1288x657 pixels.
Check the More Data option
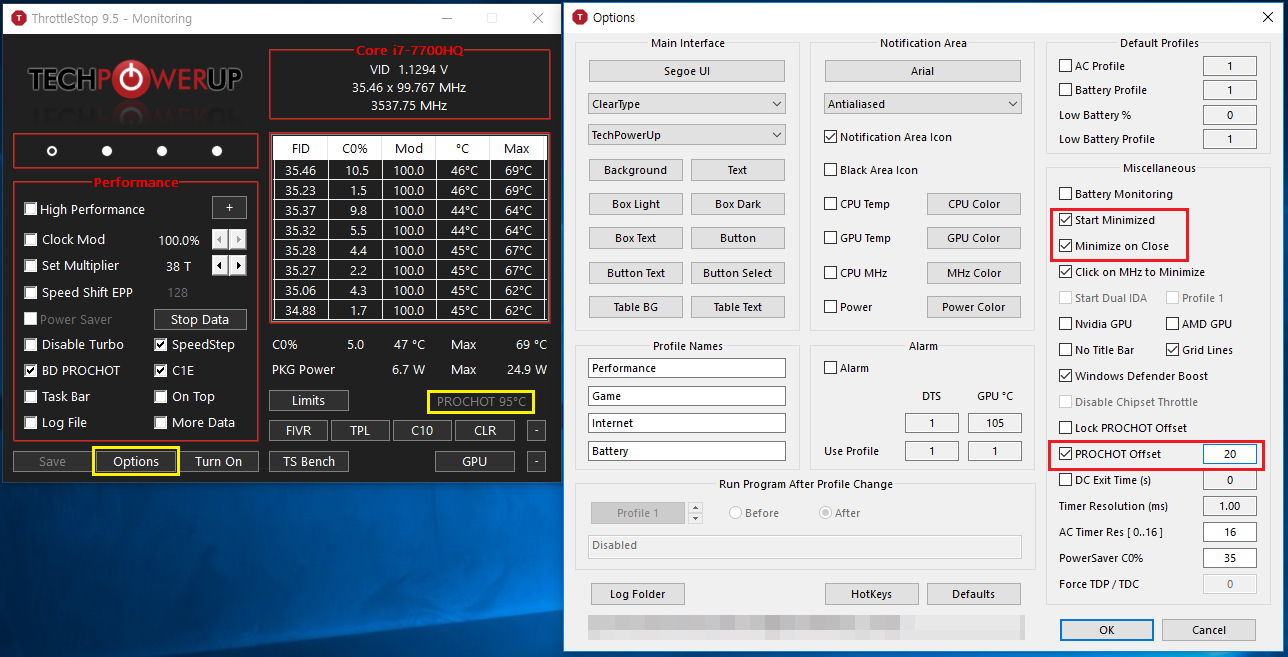(x=161, y=423)
